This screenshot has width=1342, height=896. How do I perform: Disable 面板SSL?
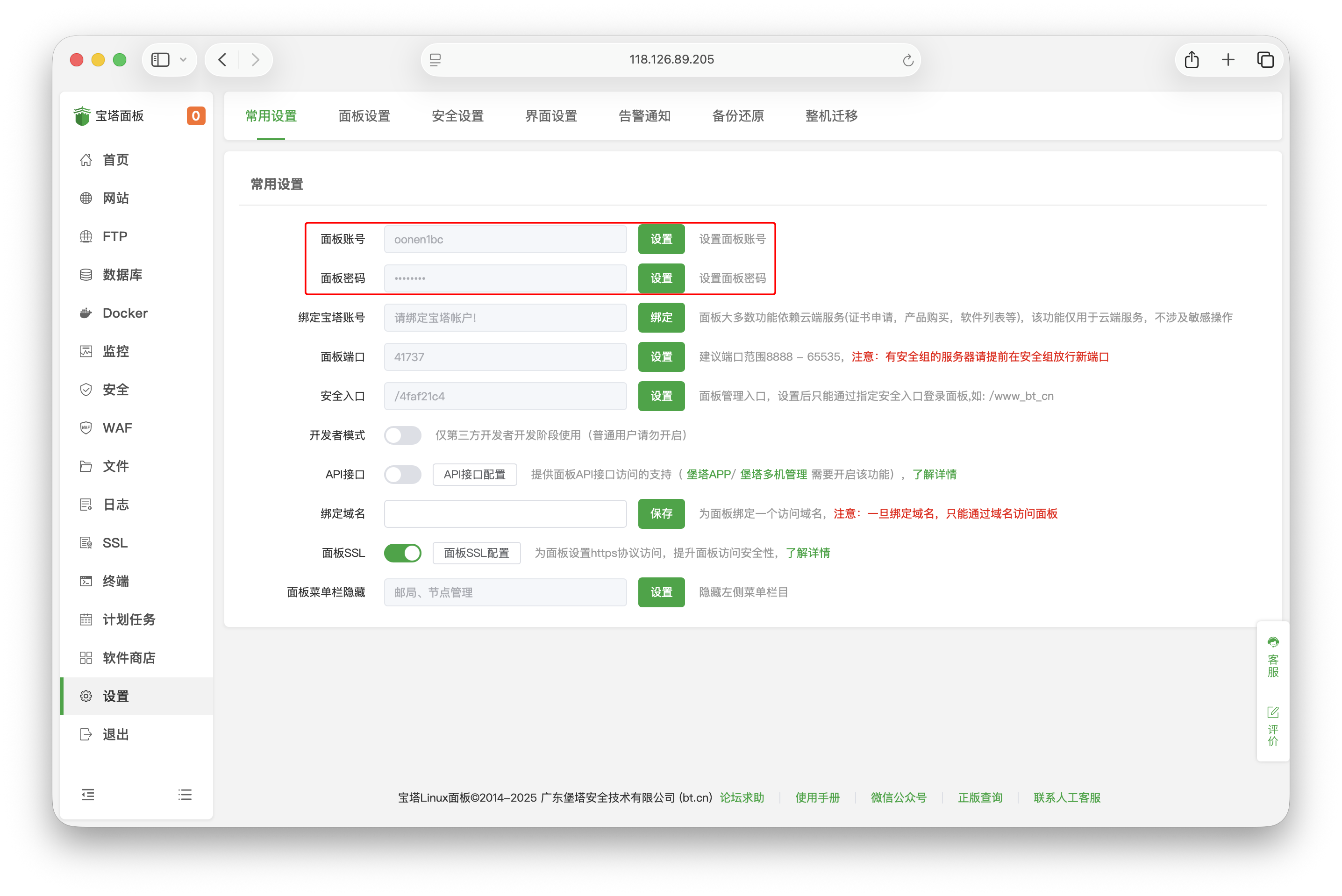(403, 553)
